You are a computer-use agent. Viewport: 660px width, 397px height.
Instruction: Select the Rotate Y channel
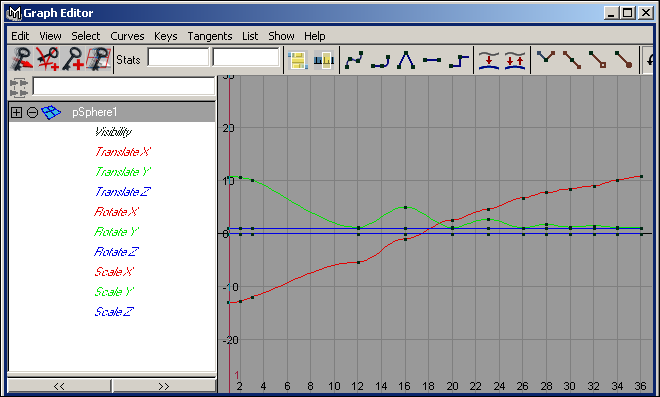coord(116,232)
